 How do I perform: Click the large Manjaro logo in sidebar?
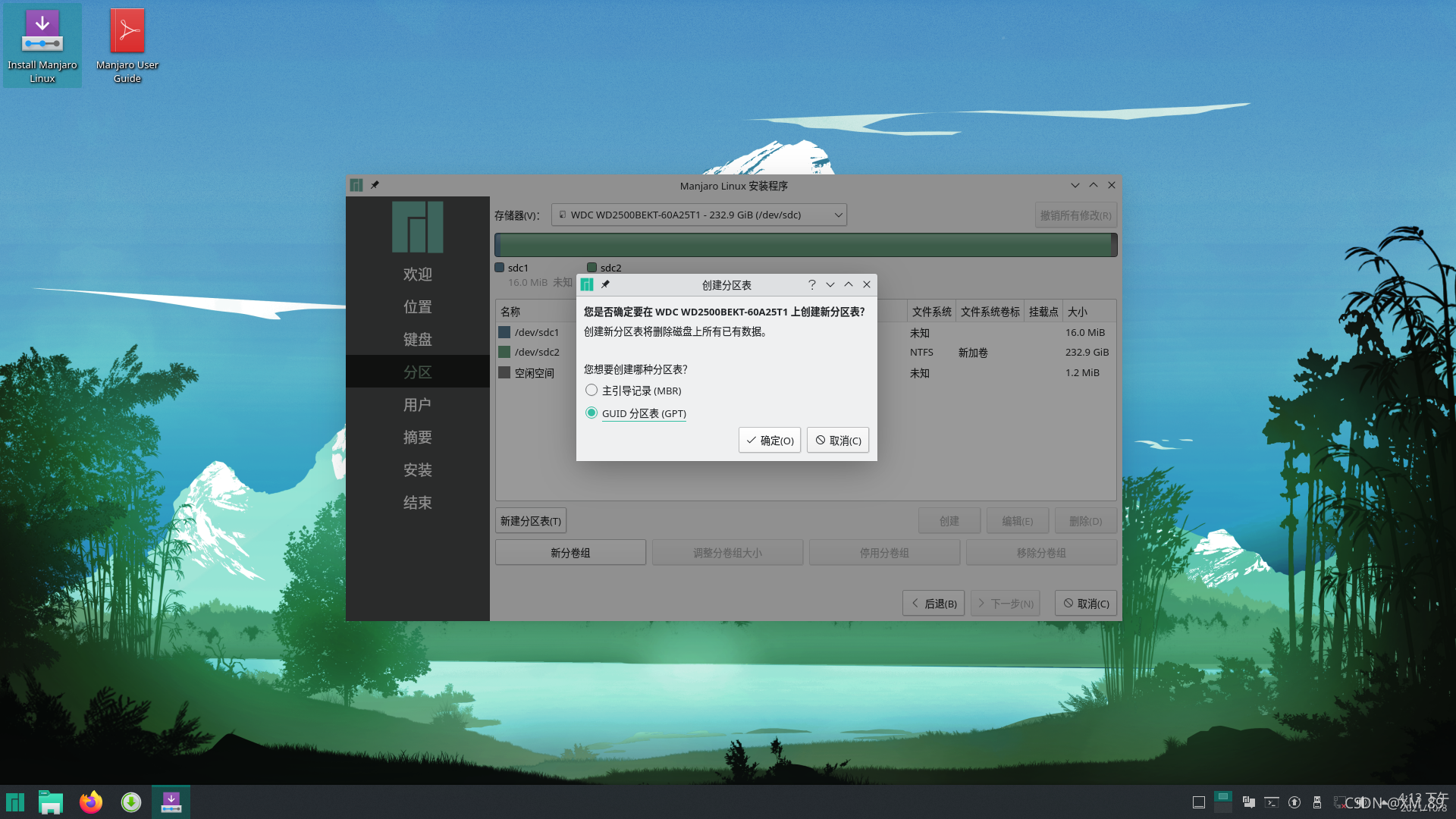point(418,227)
